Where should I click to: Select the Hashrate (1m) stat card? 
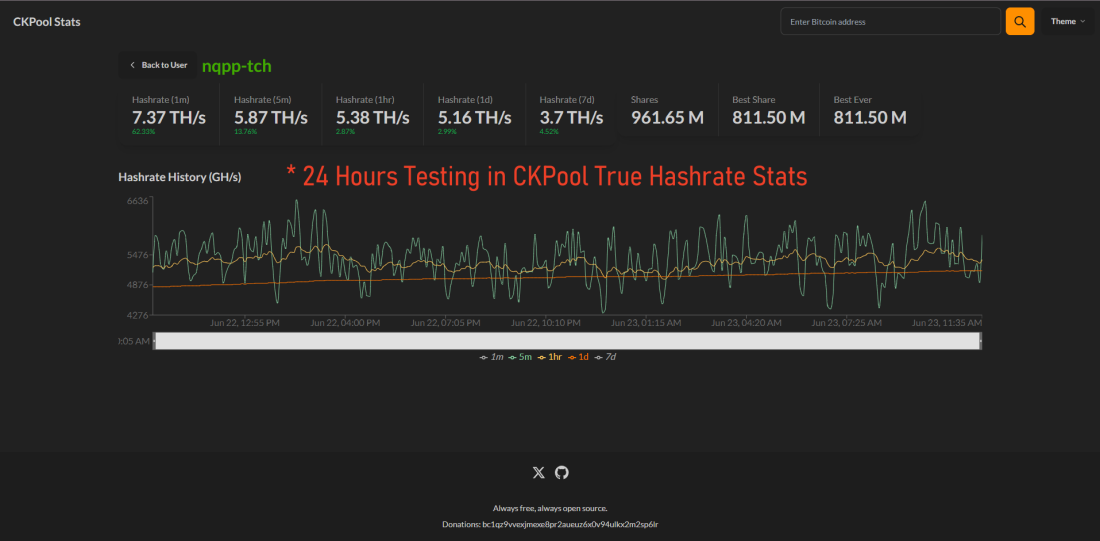pyautogui.click(x=170, y=114)
